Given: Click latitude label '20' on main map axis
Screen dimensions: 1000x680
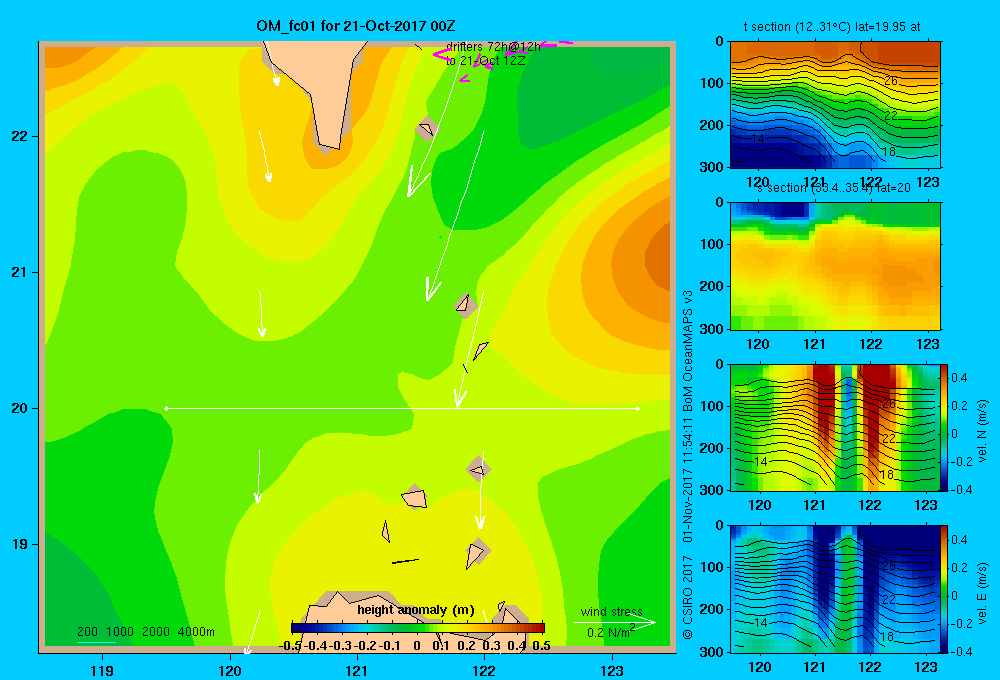Looking at the screenshot, I should pyautogui.click(x=20, y=408).
